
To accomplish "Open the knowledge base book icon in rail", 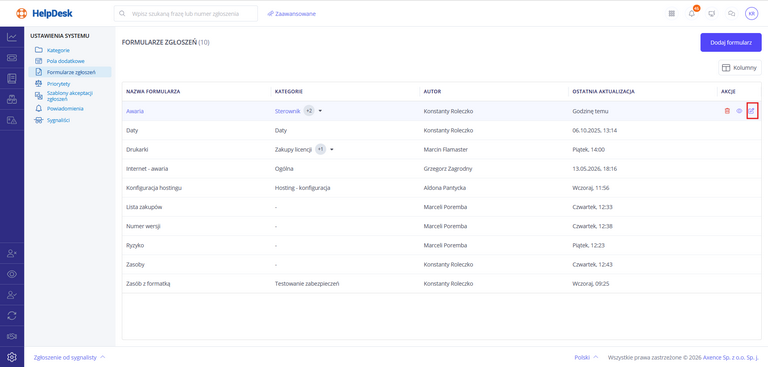I will [x=12, y=78].
